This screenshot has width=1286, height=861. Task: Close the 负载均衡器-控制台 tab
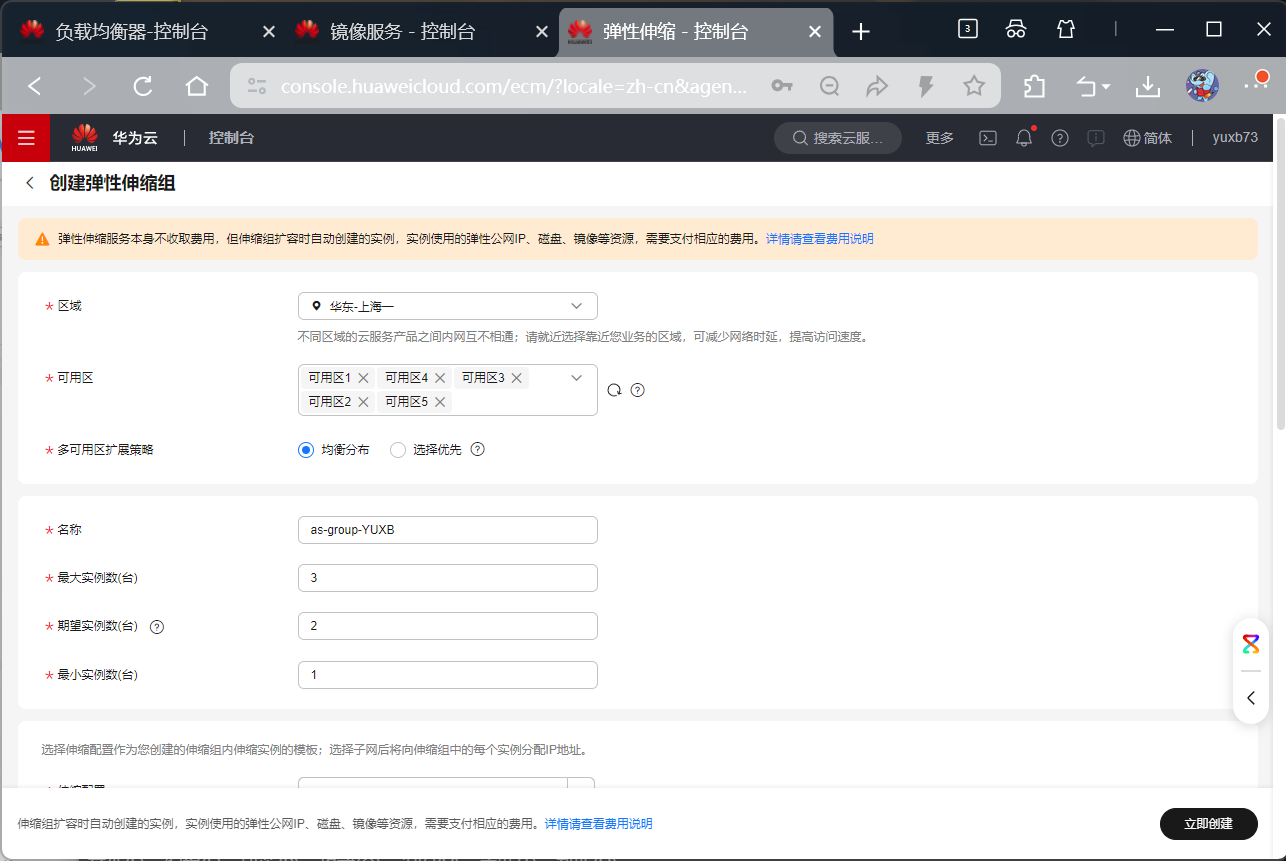coord(268,31)
